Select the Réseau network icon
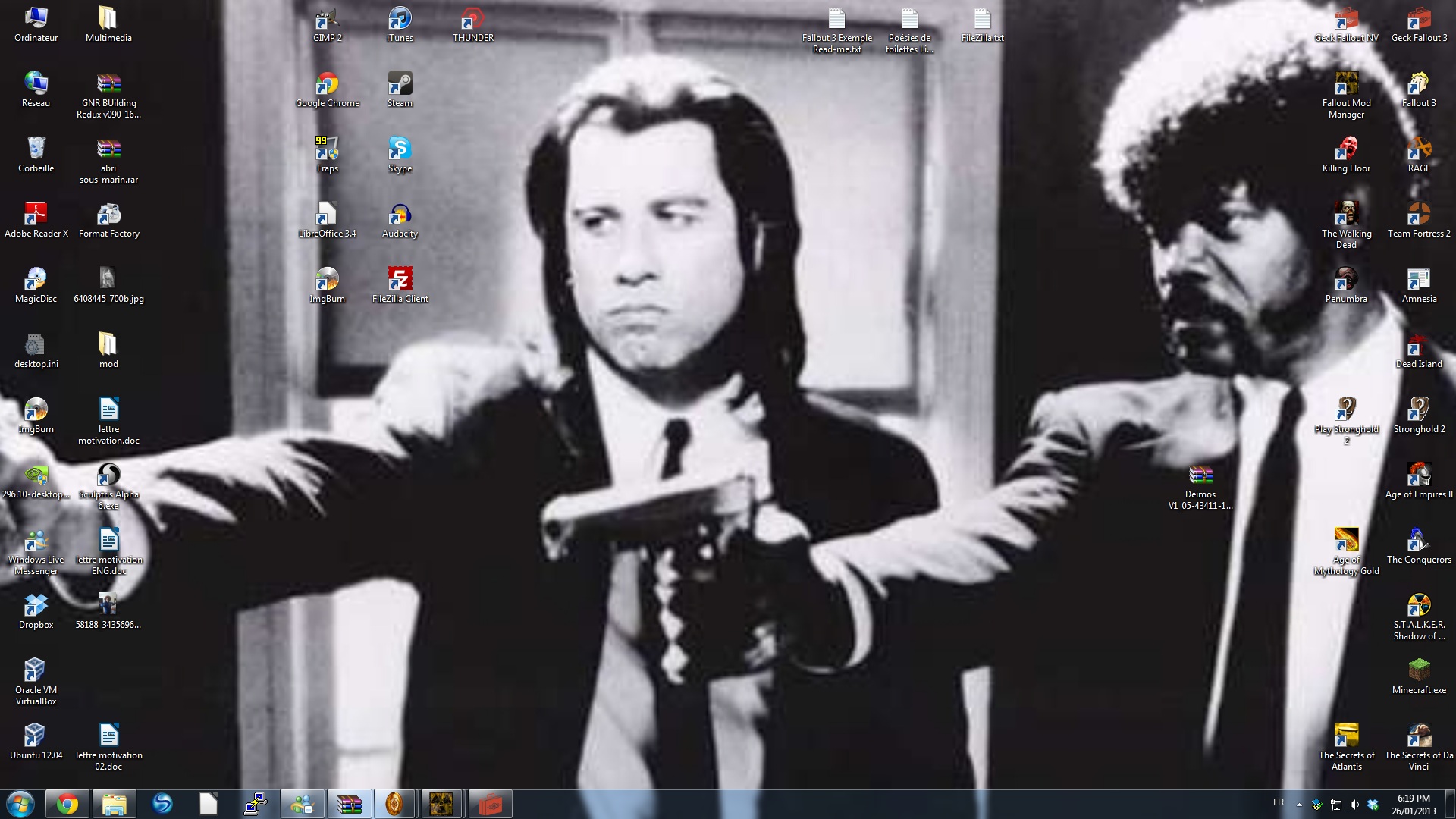 [36, 89]
